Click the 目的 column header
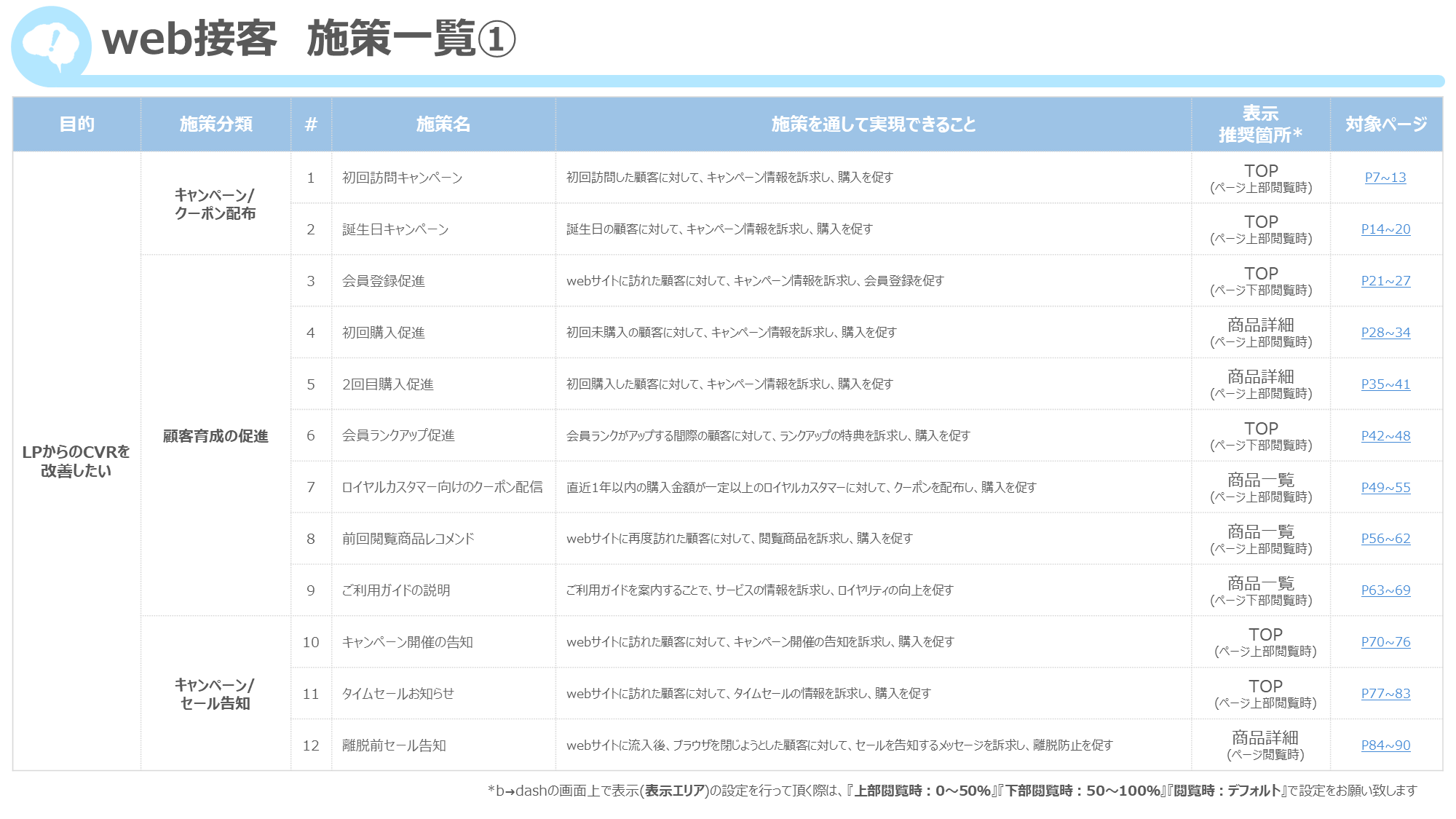 (x=76, y=124)
